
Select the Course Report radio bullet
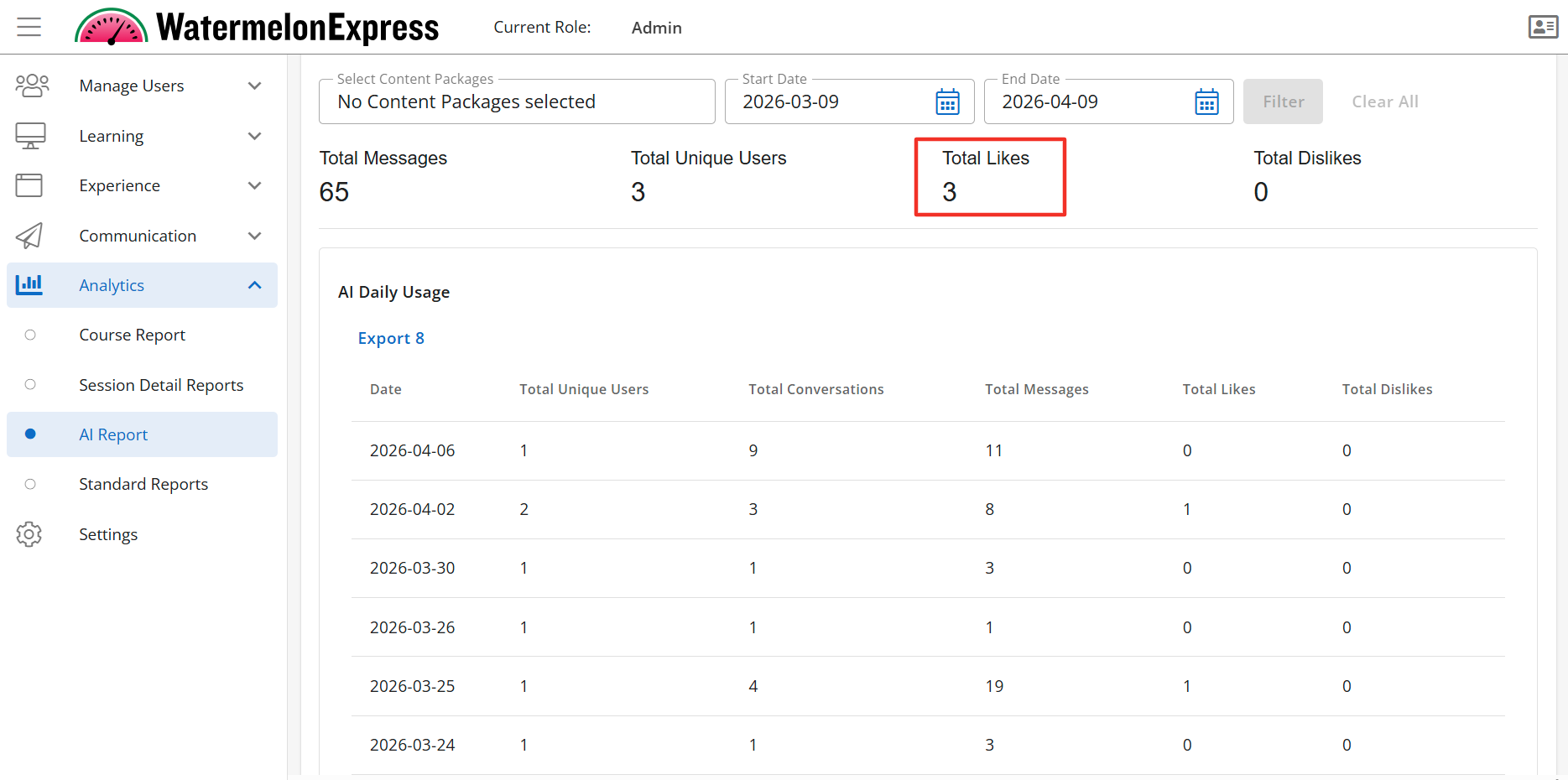click(30, 335)
